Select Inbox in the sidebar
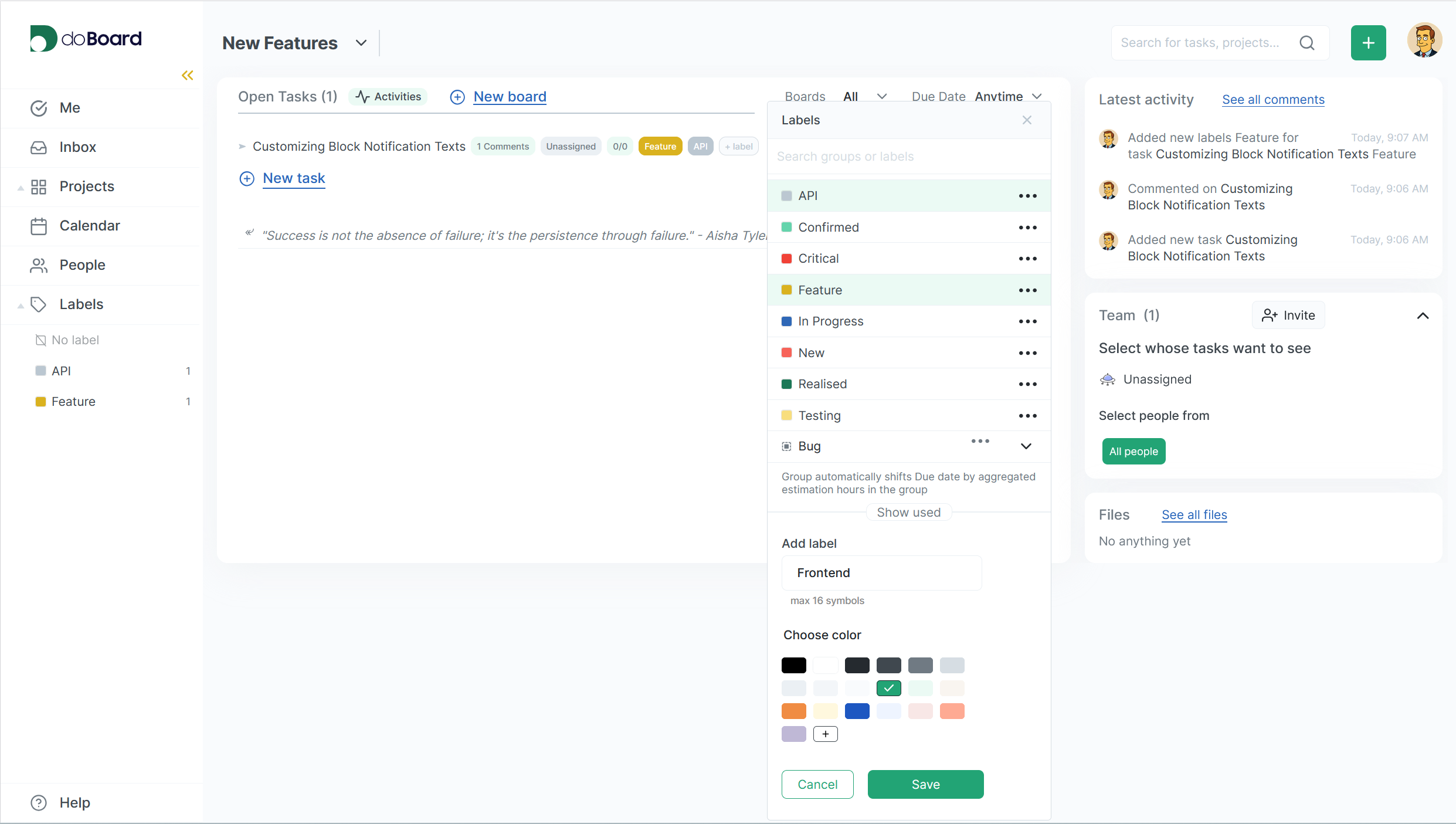 [x=77, y=147]
